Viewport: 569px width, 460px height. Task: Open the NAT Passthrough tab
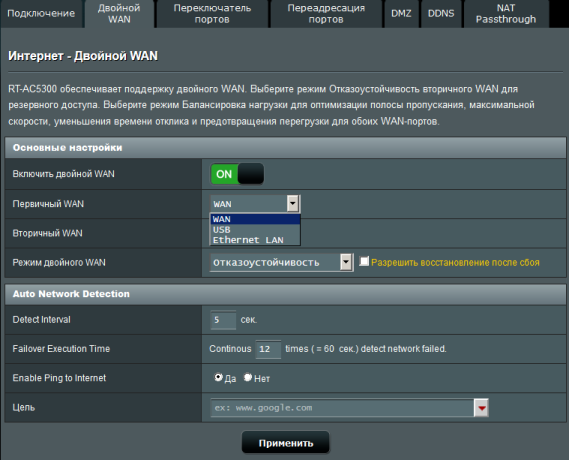[x=506, y=14]
